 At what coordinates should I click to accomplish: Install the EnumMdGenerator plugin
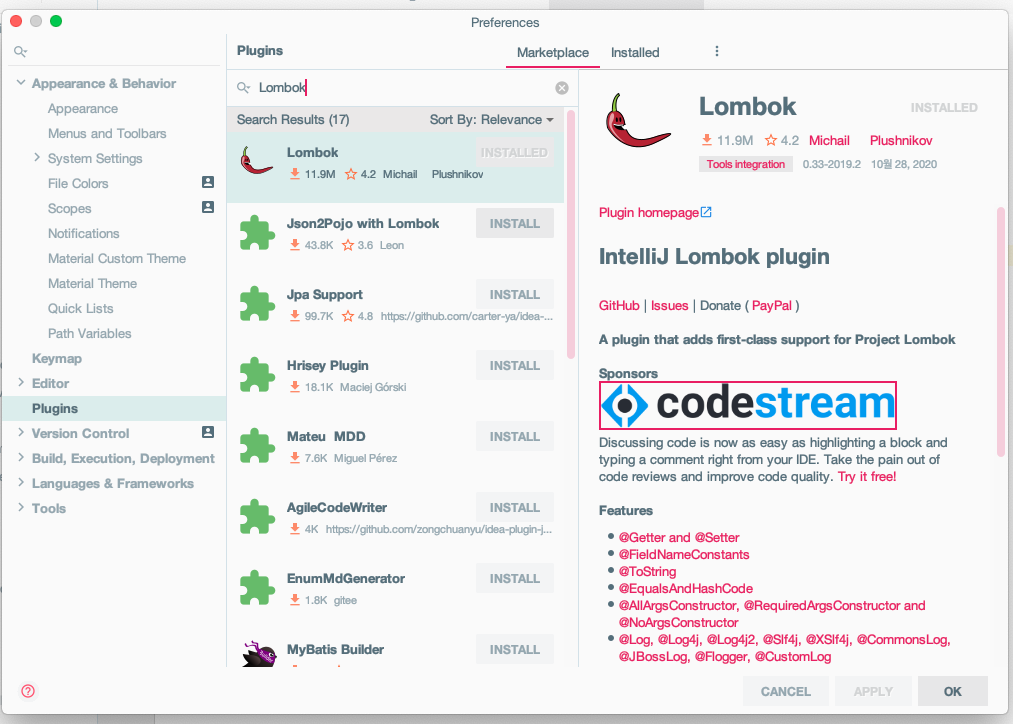click(x=515, y=579)
